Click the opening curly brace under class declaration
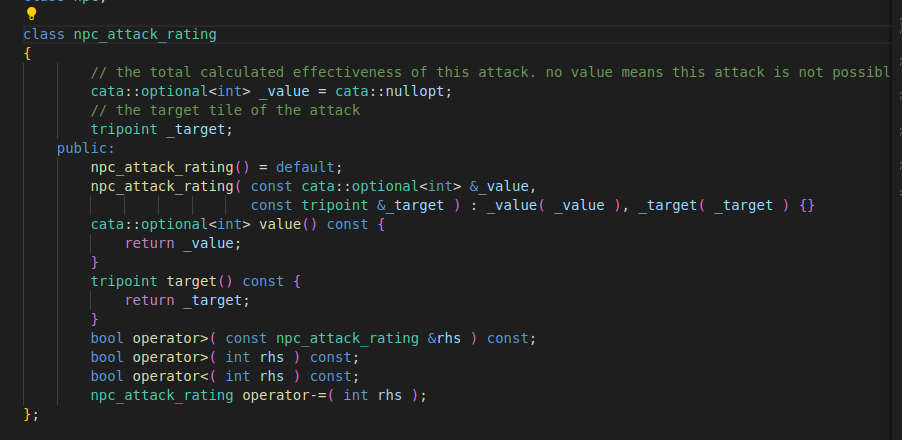This screenshot has width=902, height=440. 27,53
